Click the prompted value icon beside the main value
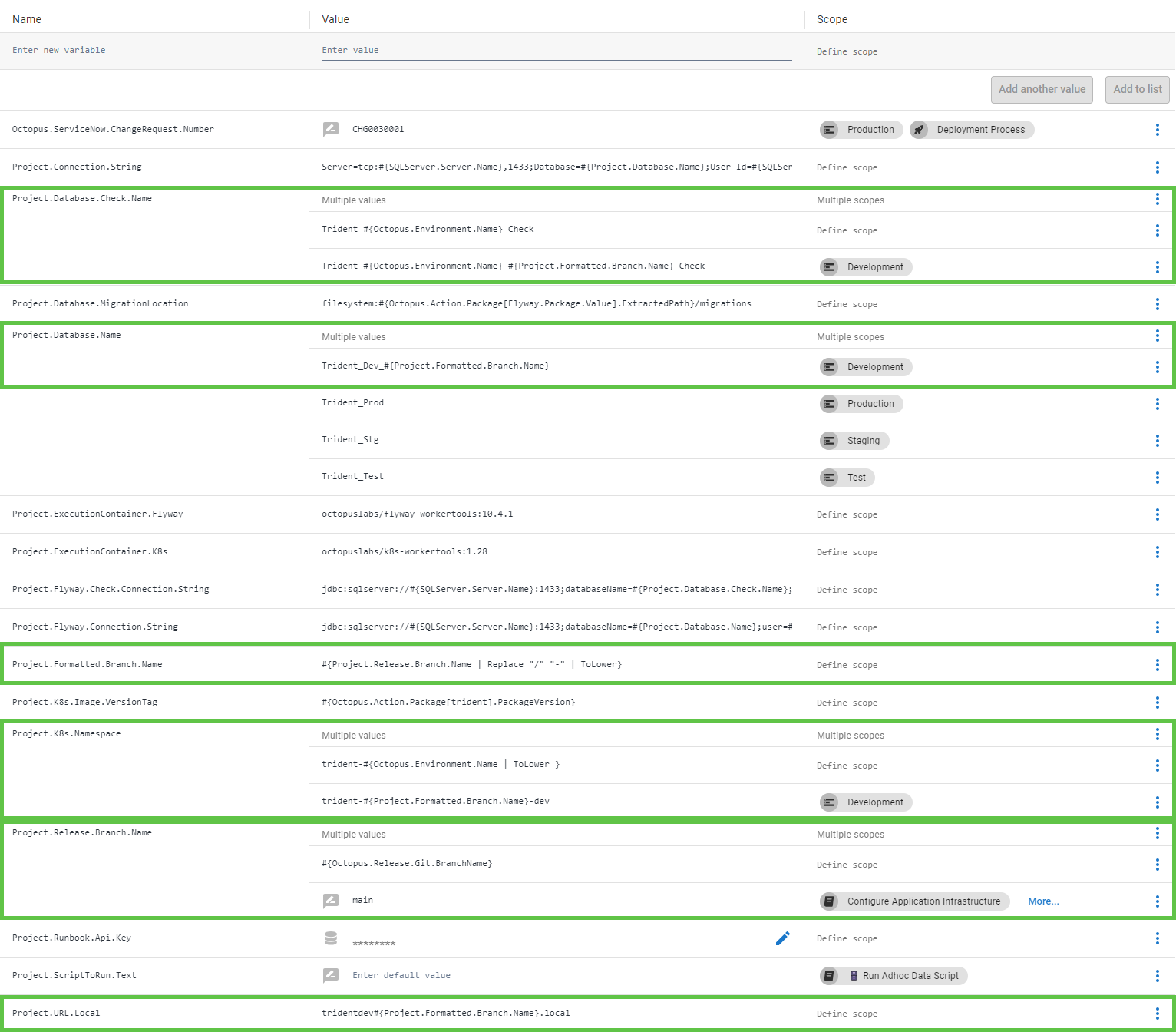The width and height of the screenshot is (1176, 1032). [332, 900]
